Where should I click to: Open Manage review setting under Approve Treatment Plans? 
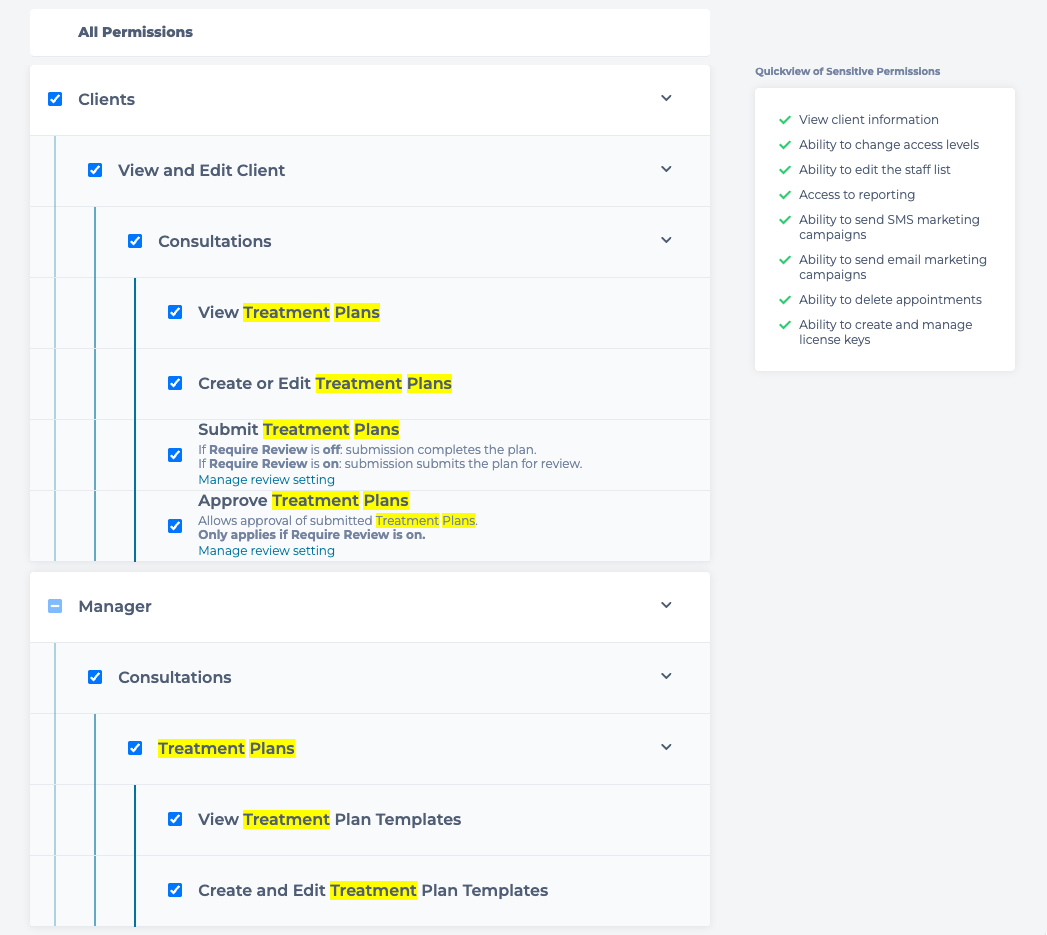point(266,551)
